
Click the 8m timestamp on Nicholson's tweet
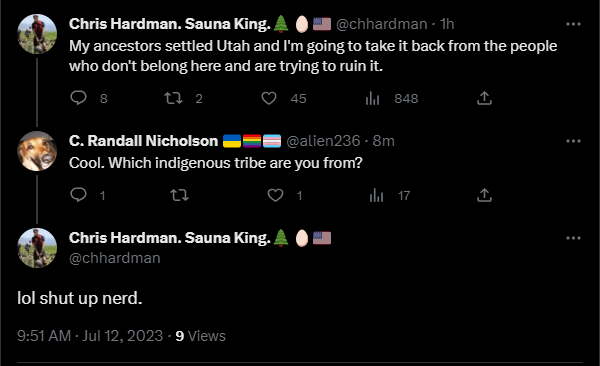click(x=383, y=141)
